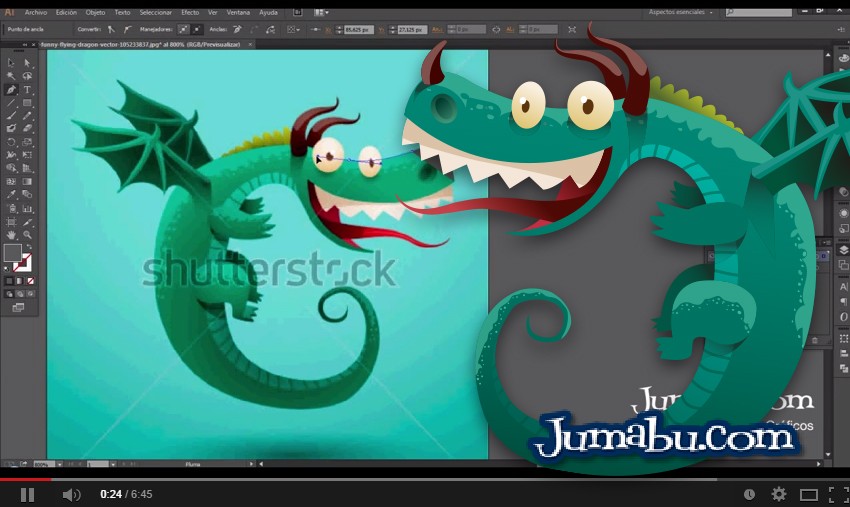
Task: Enable hide handles for multiple anchors
Action: coord(197,29)
